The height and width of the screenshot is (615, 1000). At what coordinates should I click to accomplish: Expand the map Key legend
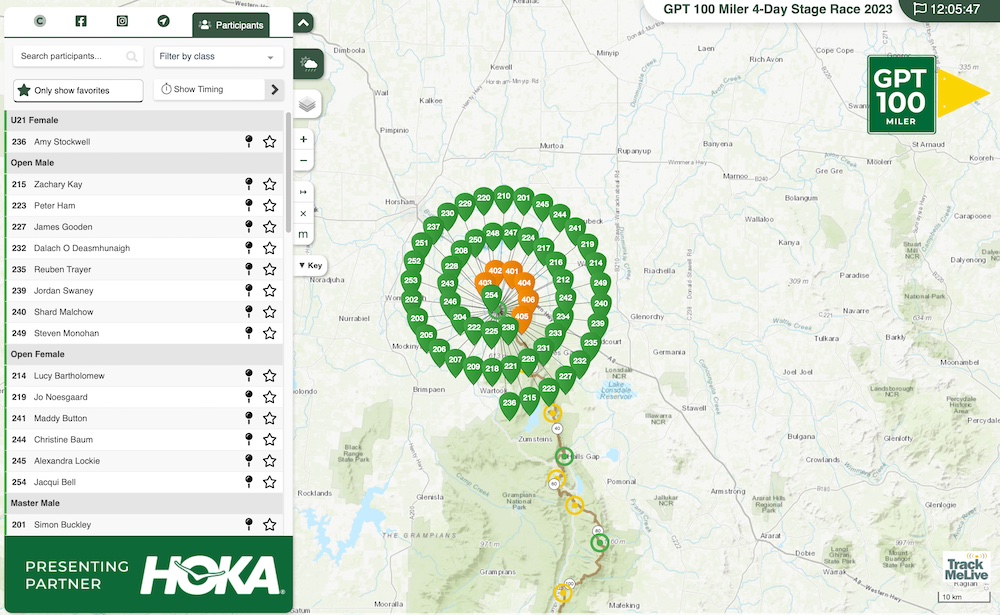(x=310, y=266)
